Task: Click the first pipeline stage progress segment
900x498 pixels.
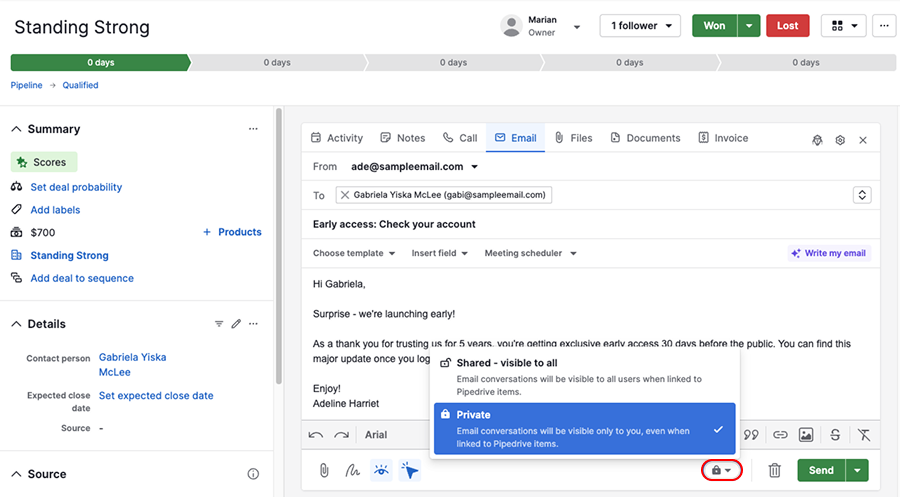Action: [100, 62]
